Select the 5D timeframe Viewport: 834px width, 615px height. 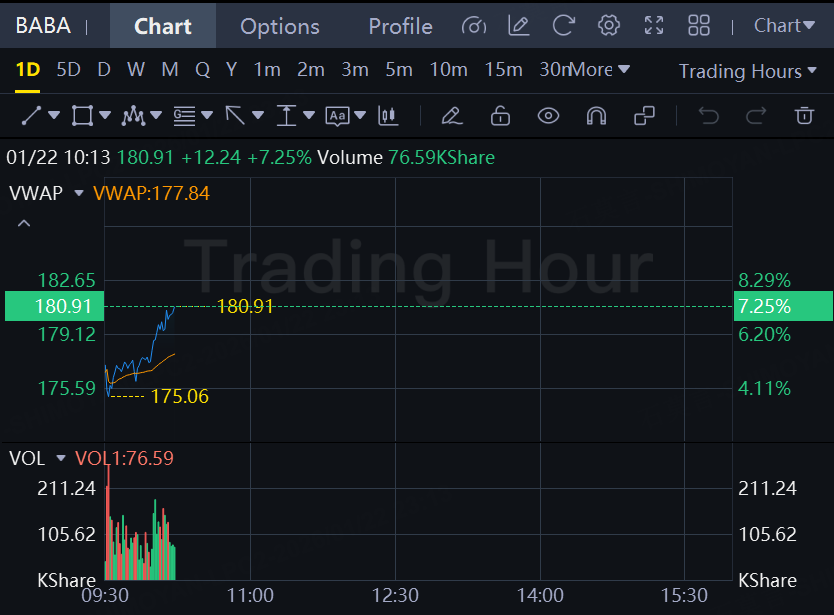pos(69,70)
